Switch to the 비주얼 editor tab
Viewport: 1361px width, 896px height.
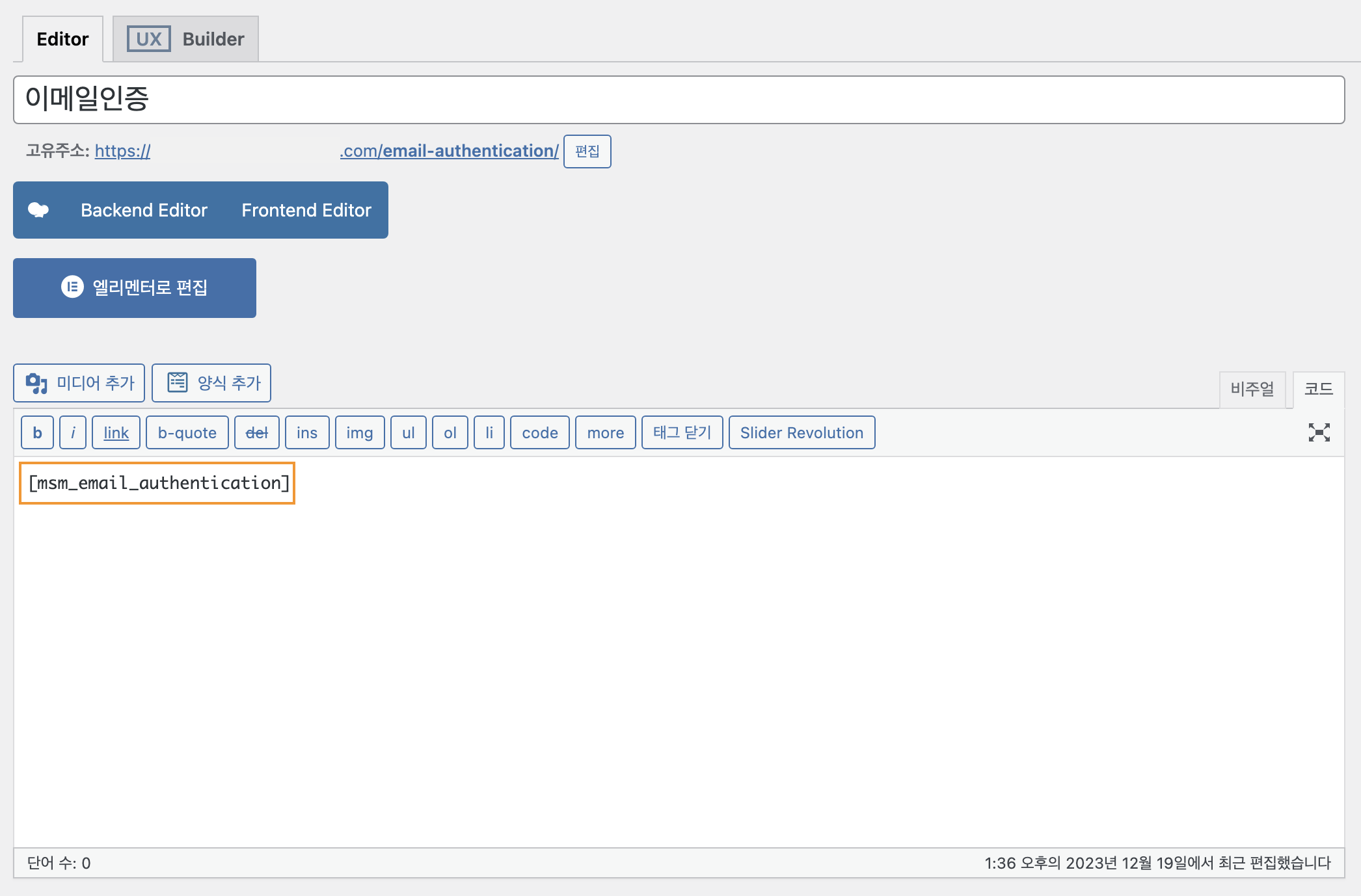(x=1252, y=389)
